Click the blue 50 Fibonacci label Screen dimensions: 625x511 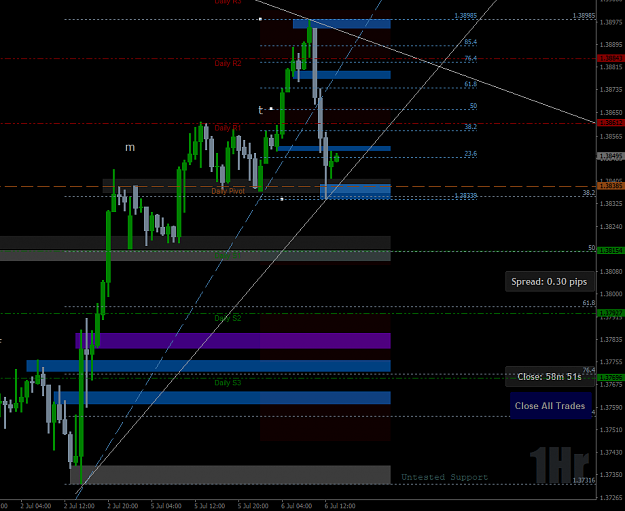click(473, 106)
